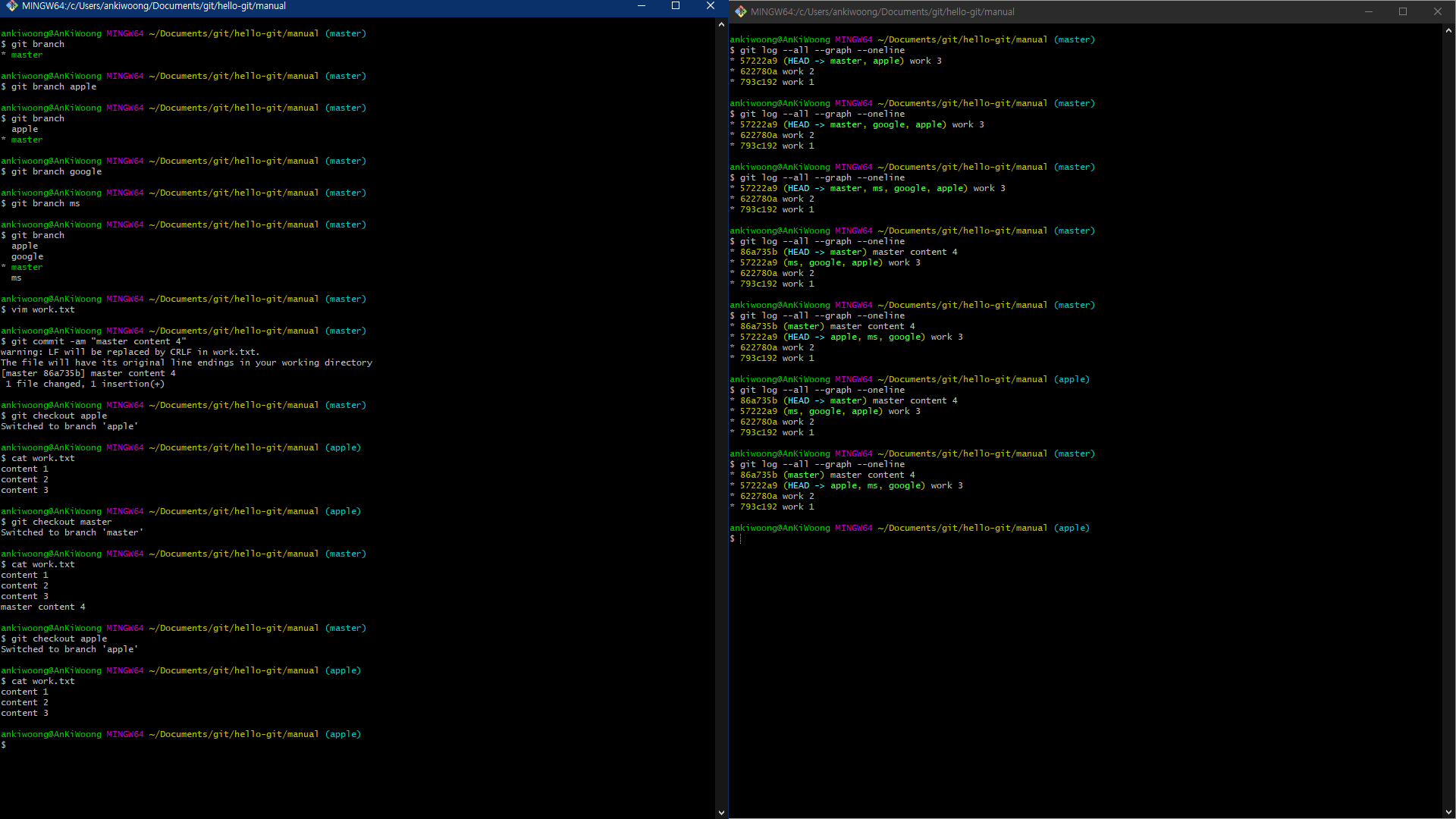Viewport: 1456px width, 819px height.
Task: Close the left MINGW64 terminal window
Action: pos(710,6)
